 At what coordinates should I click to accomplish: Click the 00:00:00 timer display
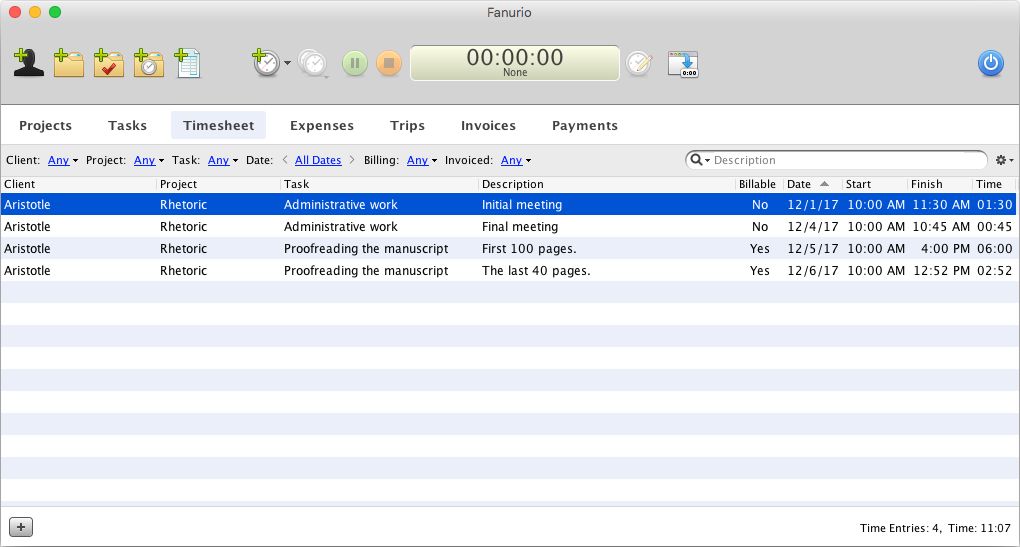pyautogui.click(x=515, y=63)
